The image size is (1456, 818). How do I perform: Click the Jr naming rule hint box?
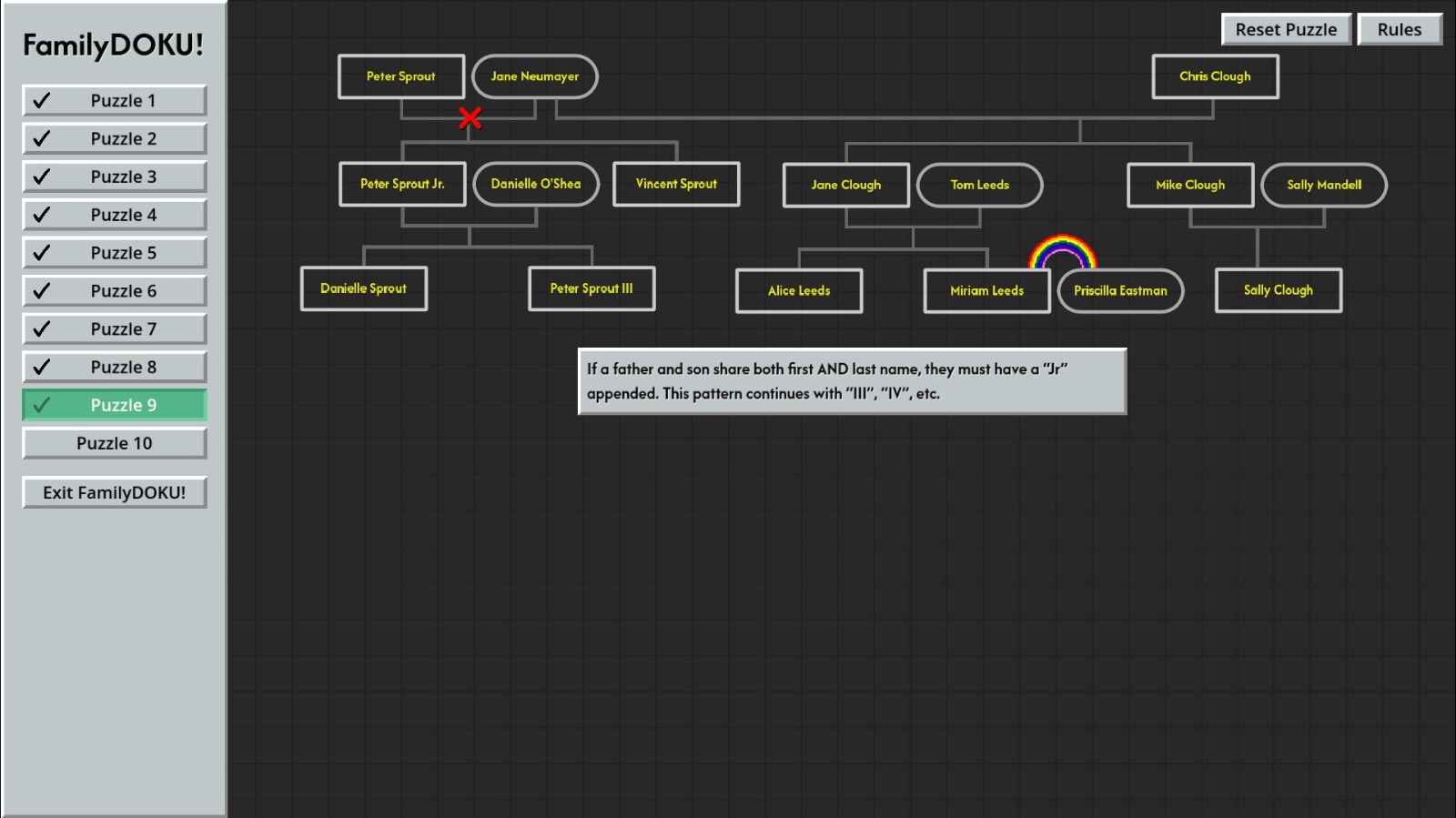[x=853, y=382]
